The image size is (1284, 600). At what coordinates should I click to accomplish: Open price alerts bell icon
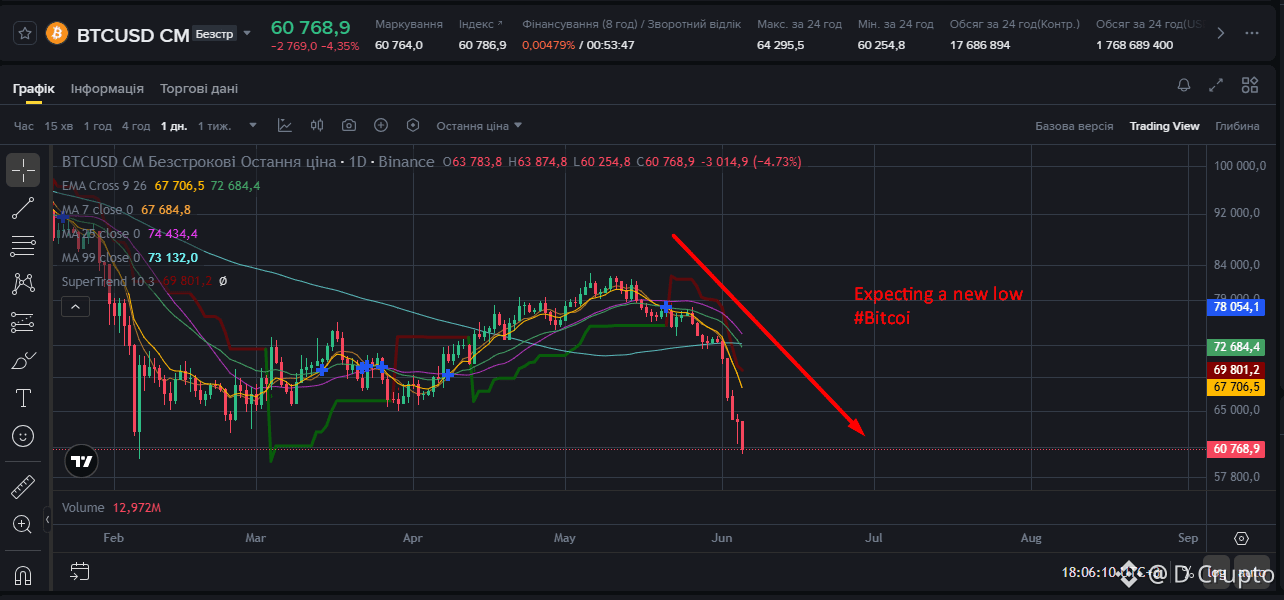tap(1184, 86)
